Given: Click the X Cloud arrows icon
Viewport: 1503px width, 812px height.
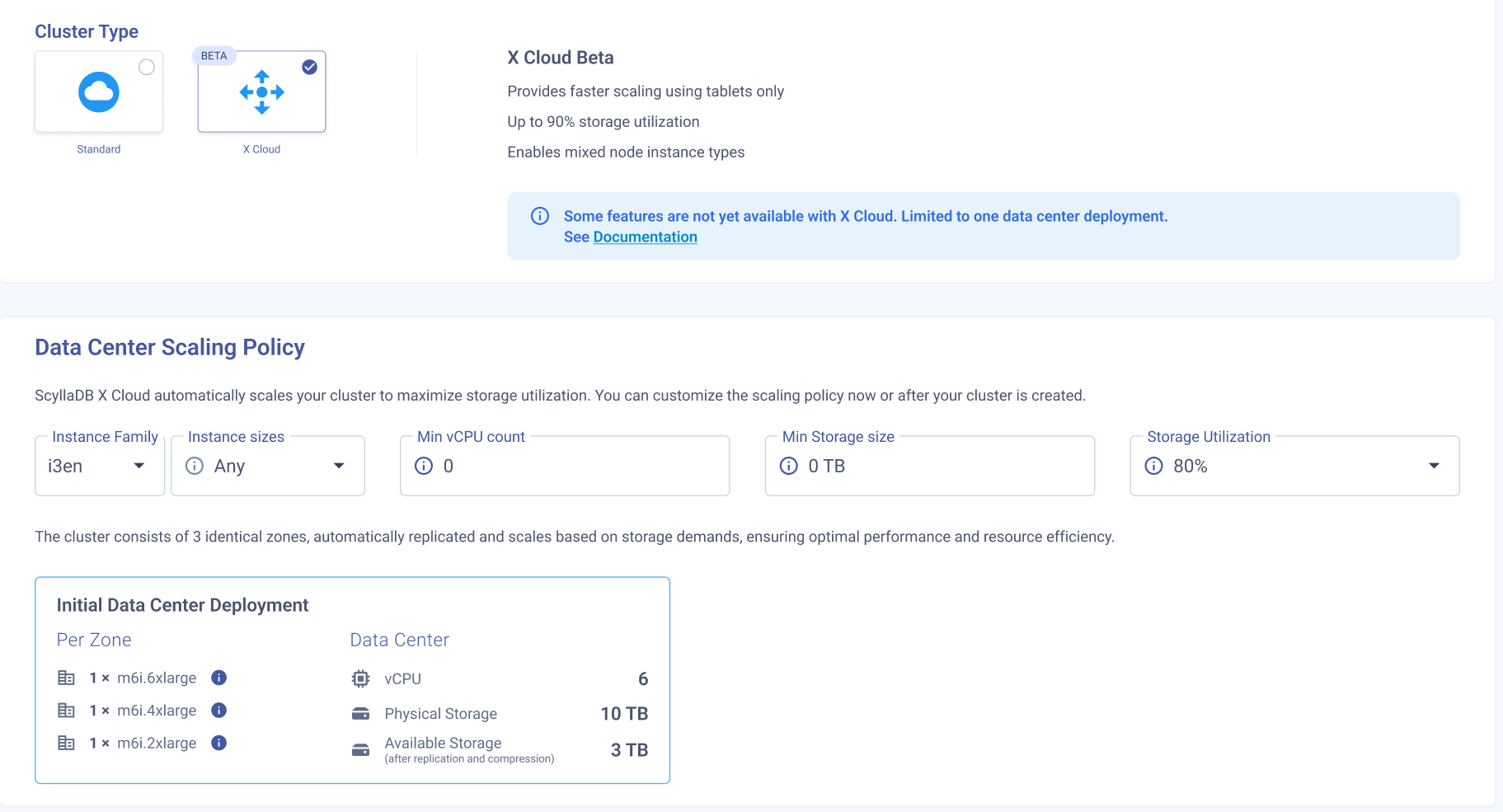Looking at the screenshot, I should click(262, 92).
